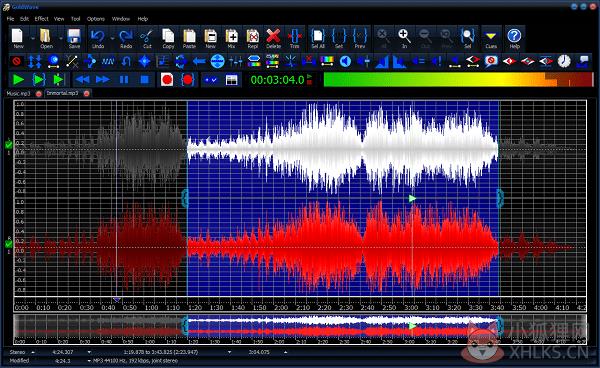Close the Immortal.mp3 tab
This screenshot has height=368, width=600.
click(x=86, y=93)
